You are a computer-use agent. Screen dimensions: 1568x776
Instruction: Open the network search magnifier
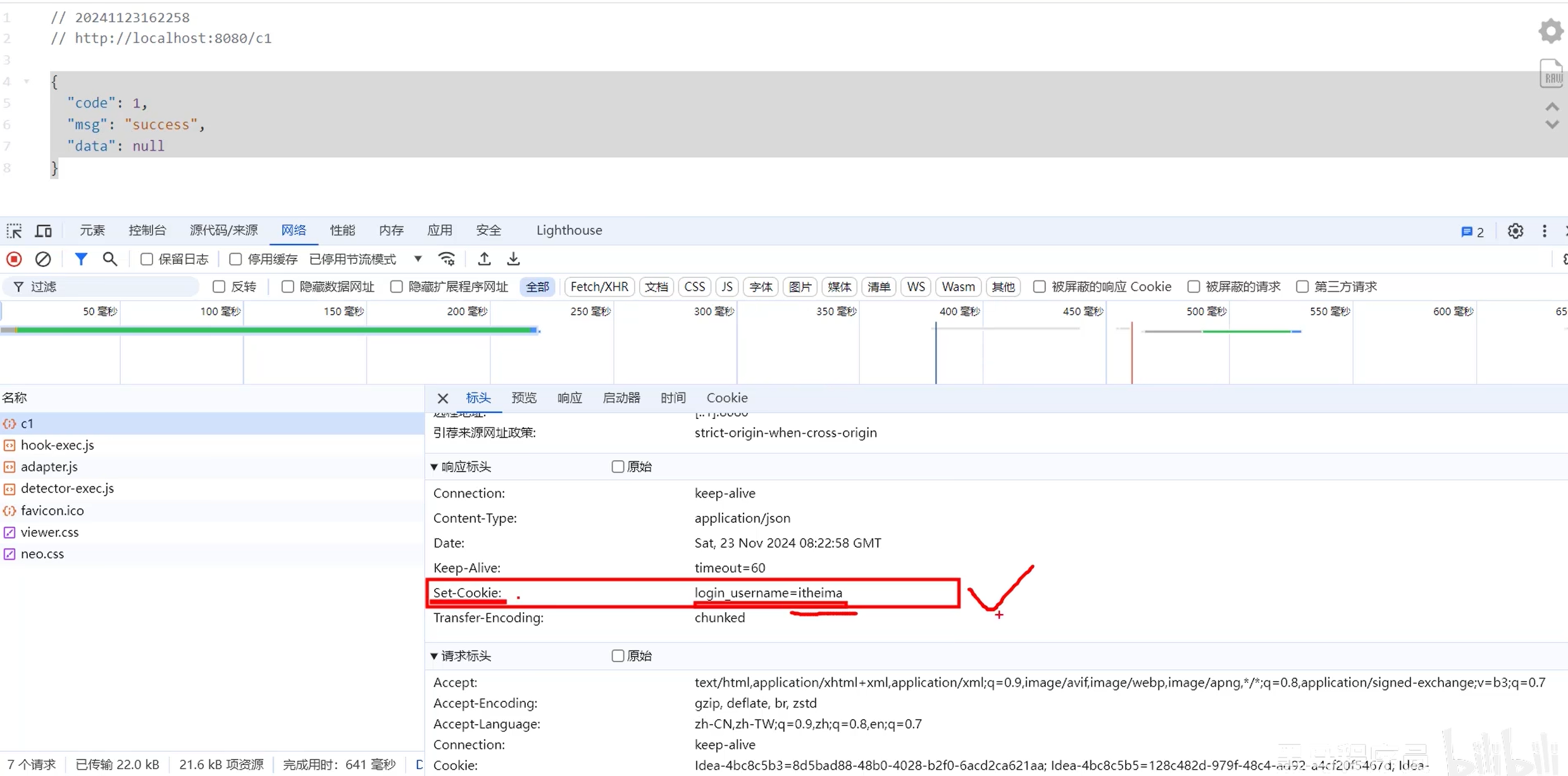110,259
